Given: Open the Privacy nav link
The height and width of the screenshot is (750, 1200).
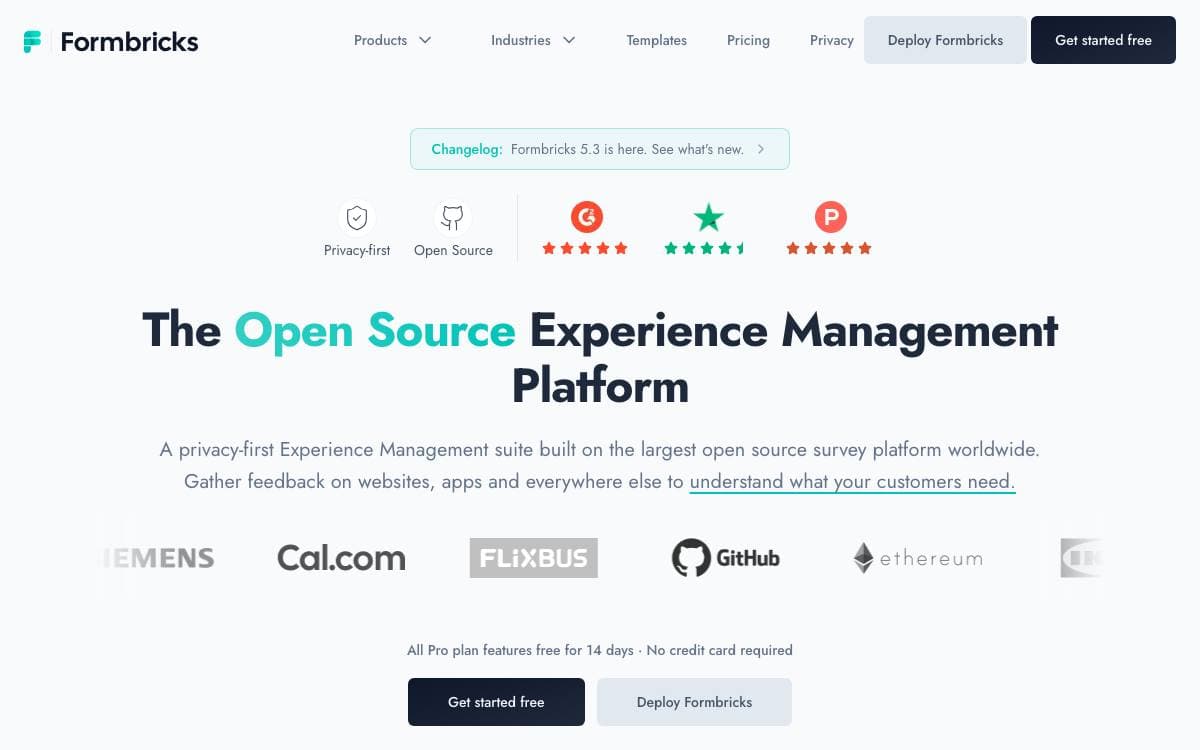Looking at the screenshot, I should click(x=832, y=40).
